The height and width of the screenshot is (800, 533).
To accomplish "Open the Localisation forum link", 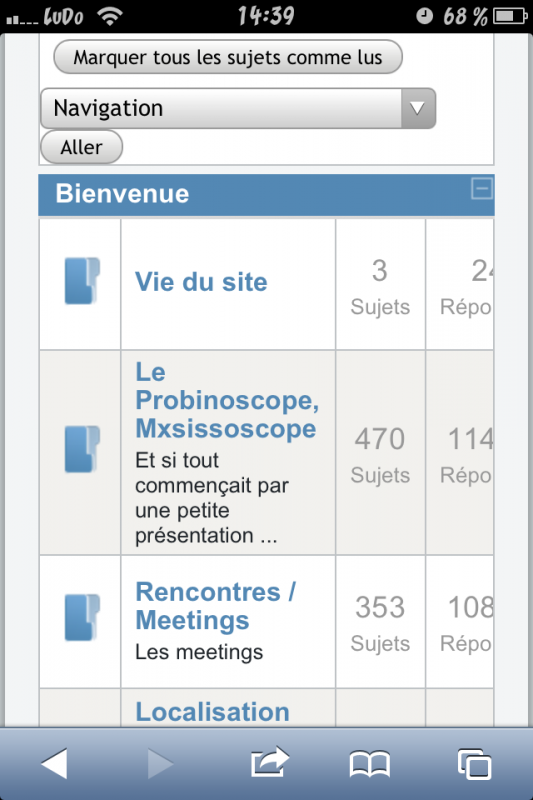I will 212,712.
